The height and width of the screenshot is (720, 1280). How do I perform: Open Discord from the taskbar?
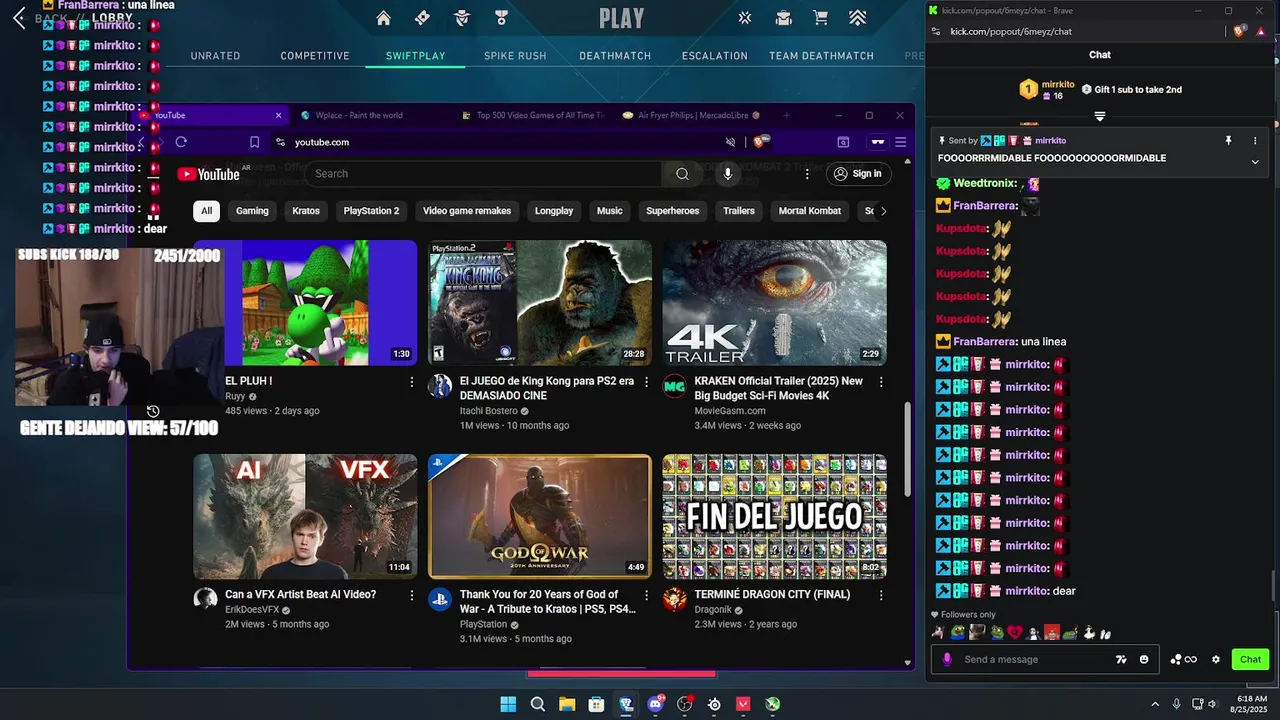tap(655, 704)
